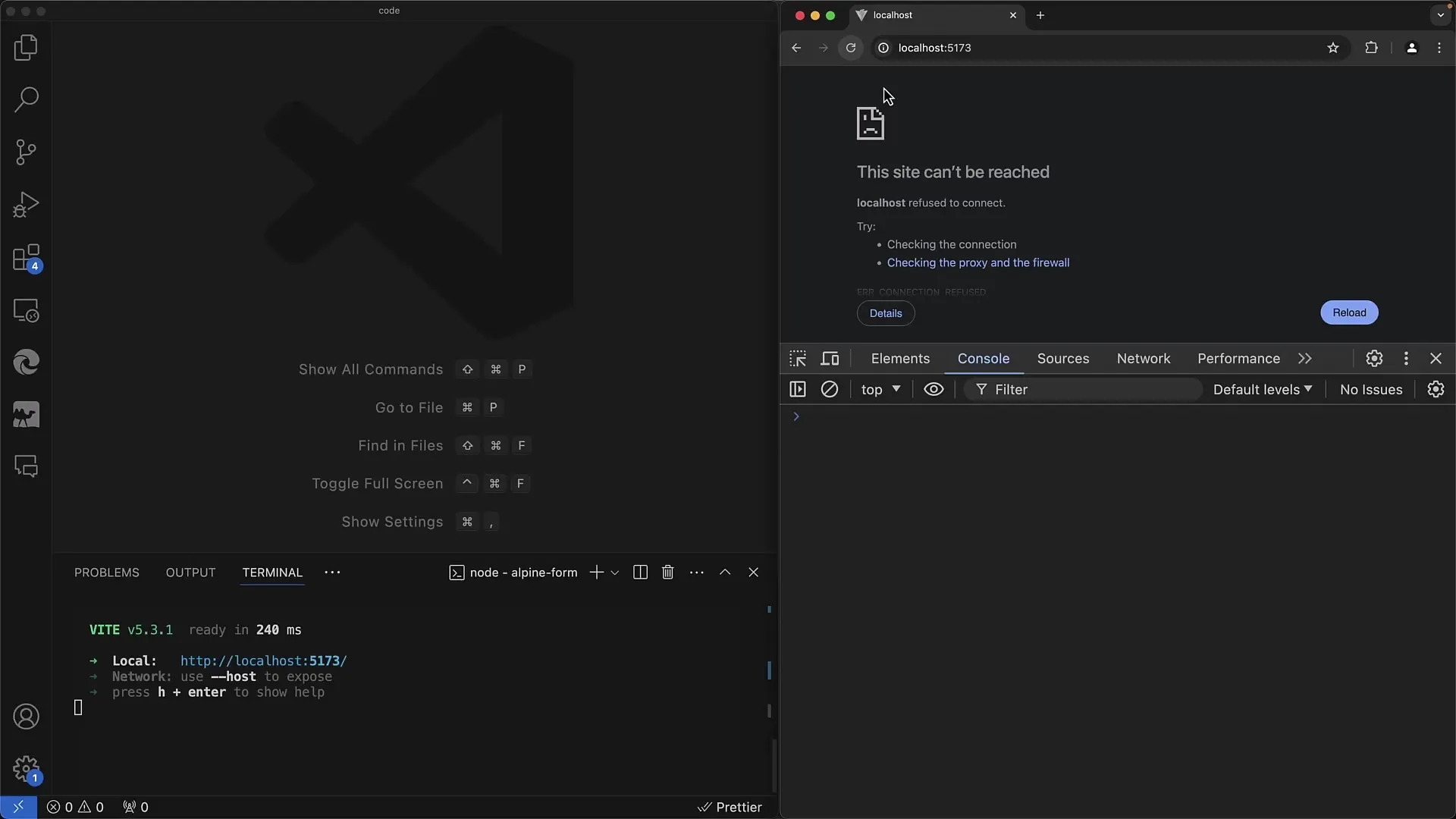View site information icon in address bar
This screenshot has height=819, width=1456.
coord(883,48)
